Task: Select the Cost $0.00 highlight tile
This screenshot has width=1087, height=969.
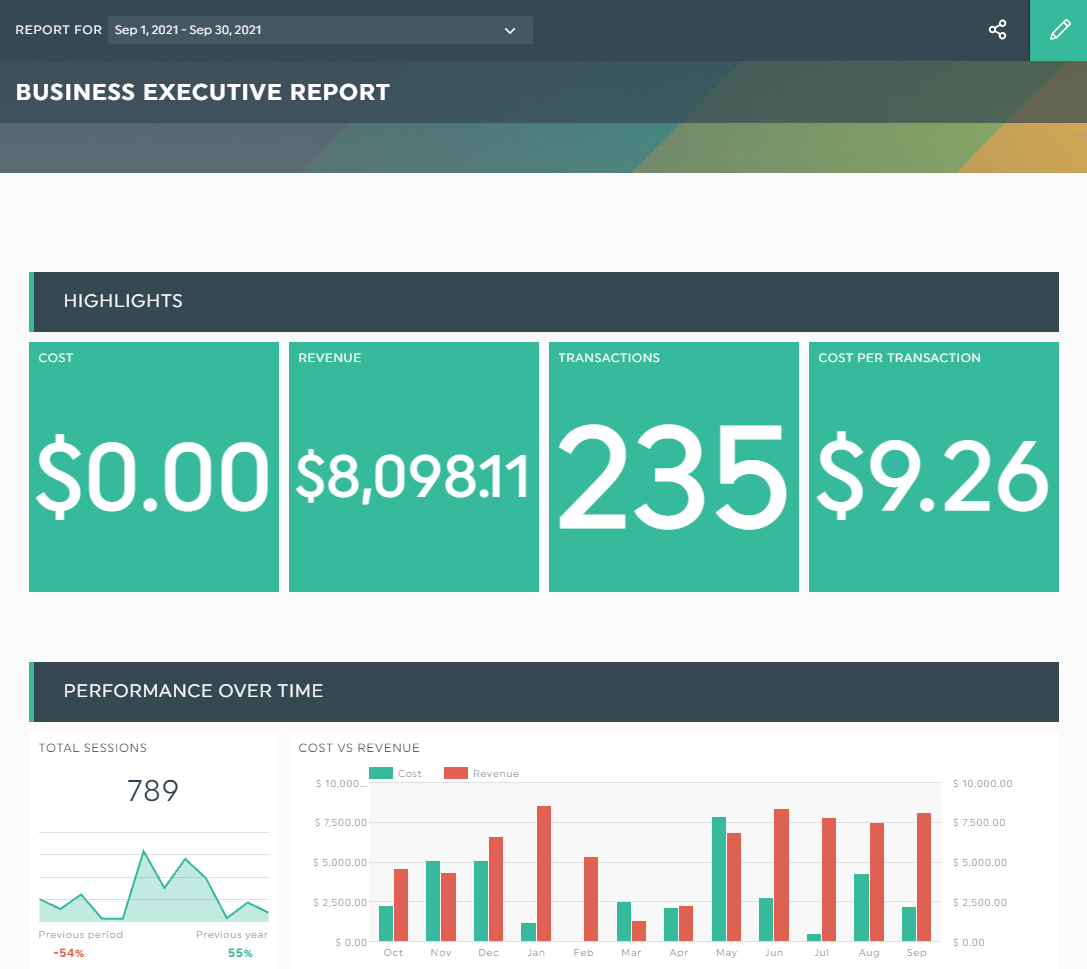Action: click(x=154, y=467)
